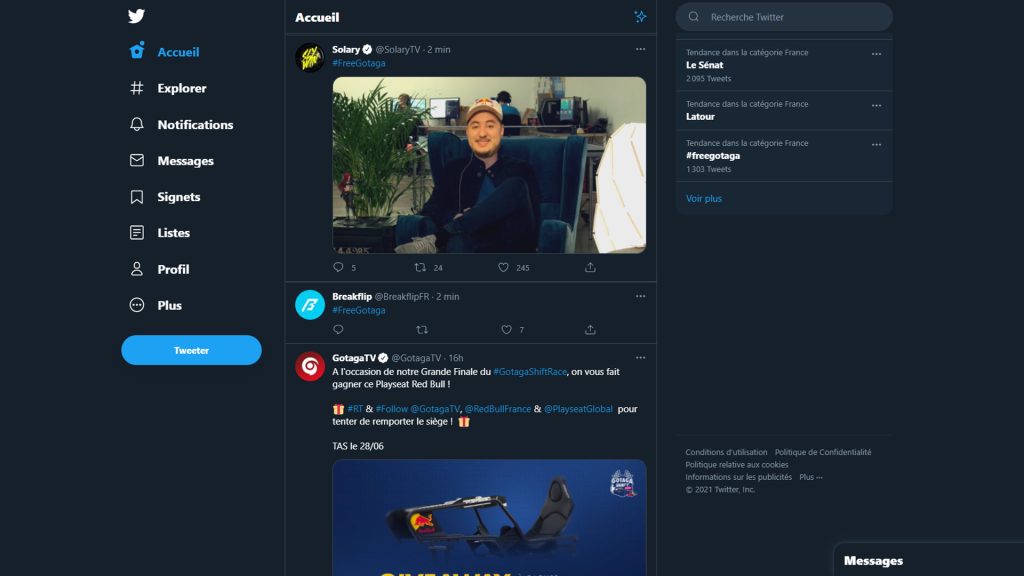Screen dimensions: 1024x576
Task: Open the more menu on GotagaTV's tweet
Action: pos(640,356)
